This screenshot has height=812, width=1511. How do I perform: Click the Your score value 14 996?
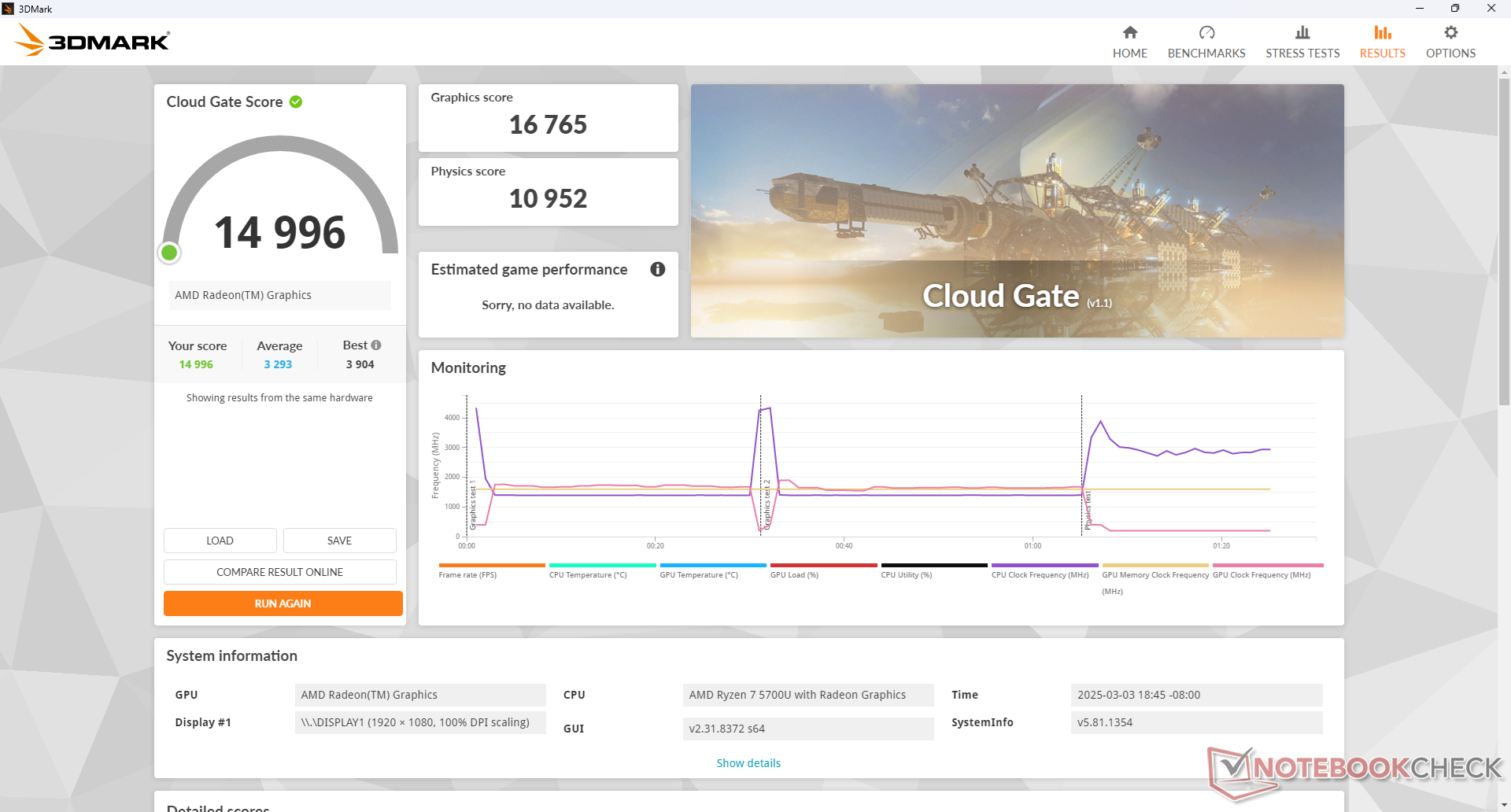click(x=196, y=364)
